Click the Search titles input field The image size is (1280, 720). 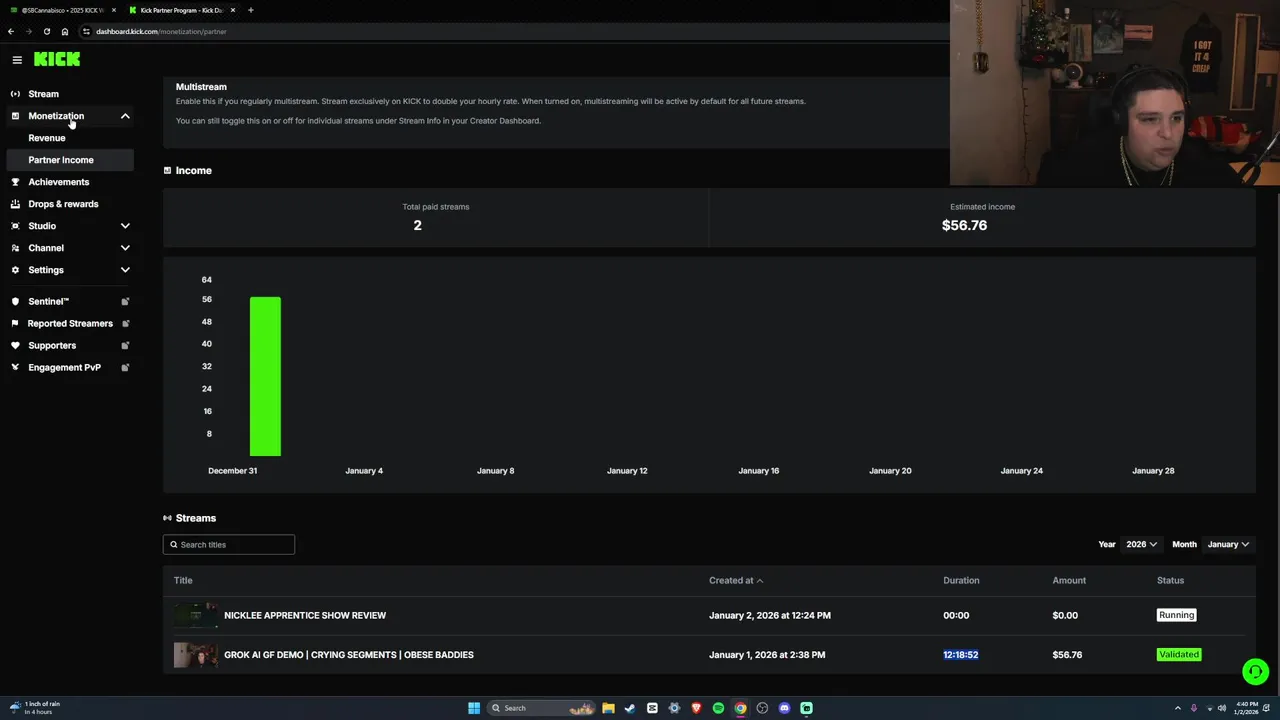[229, 544]
